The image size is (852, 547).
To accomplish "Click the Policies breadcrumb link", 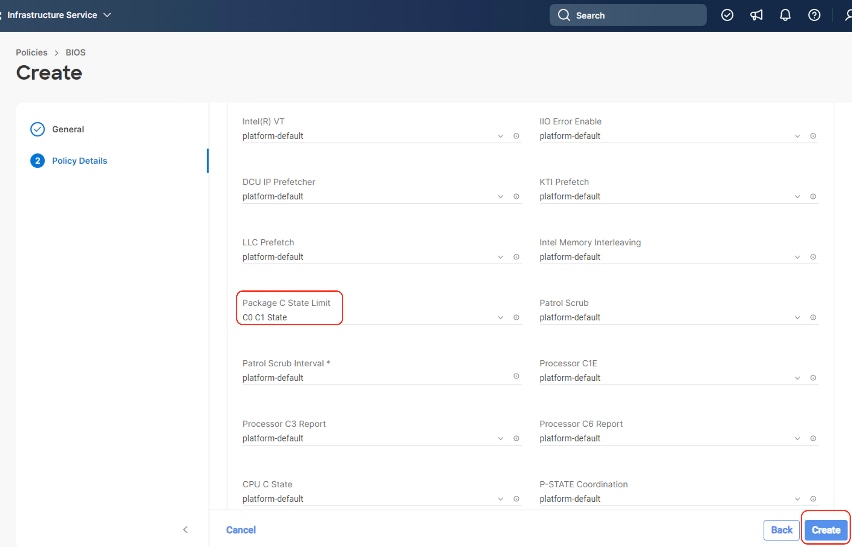I will (x=32, y=52).
